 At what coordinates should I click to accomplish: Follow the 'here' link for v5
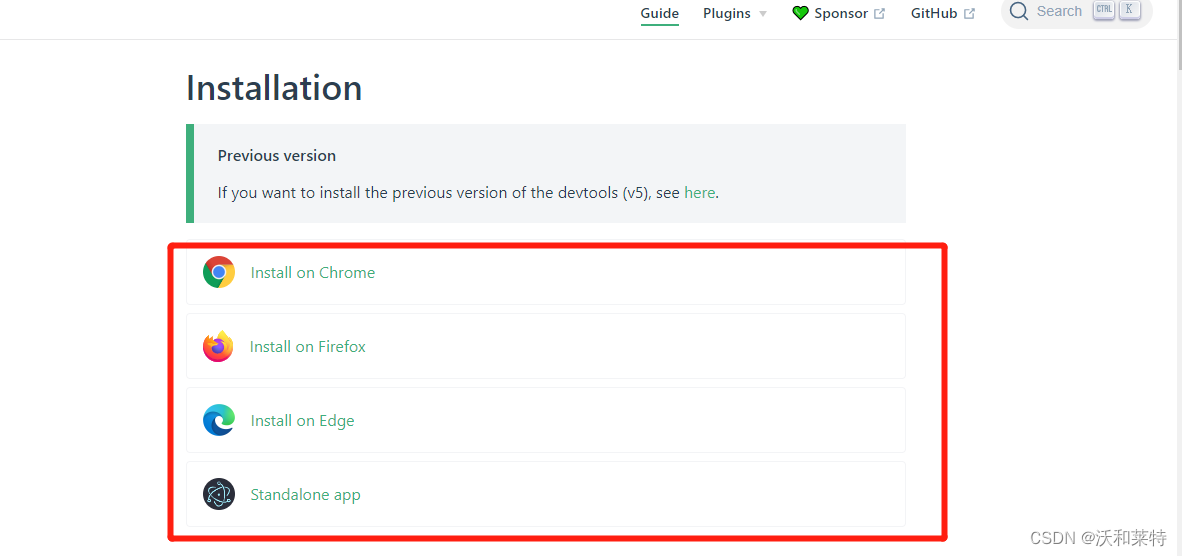tap(700, 193)
